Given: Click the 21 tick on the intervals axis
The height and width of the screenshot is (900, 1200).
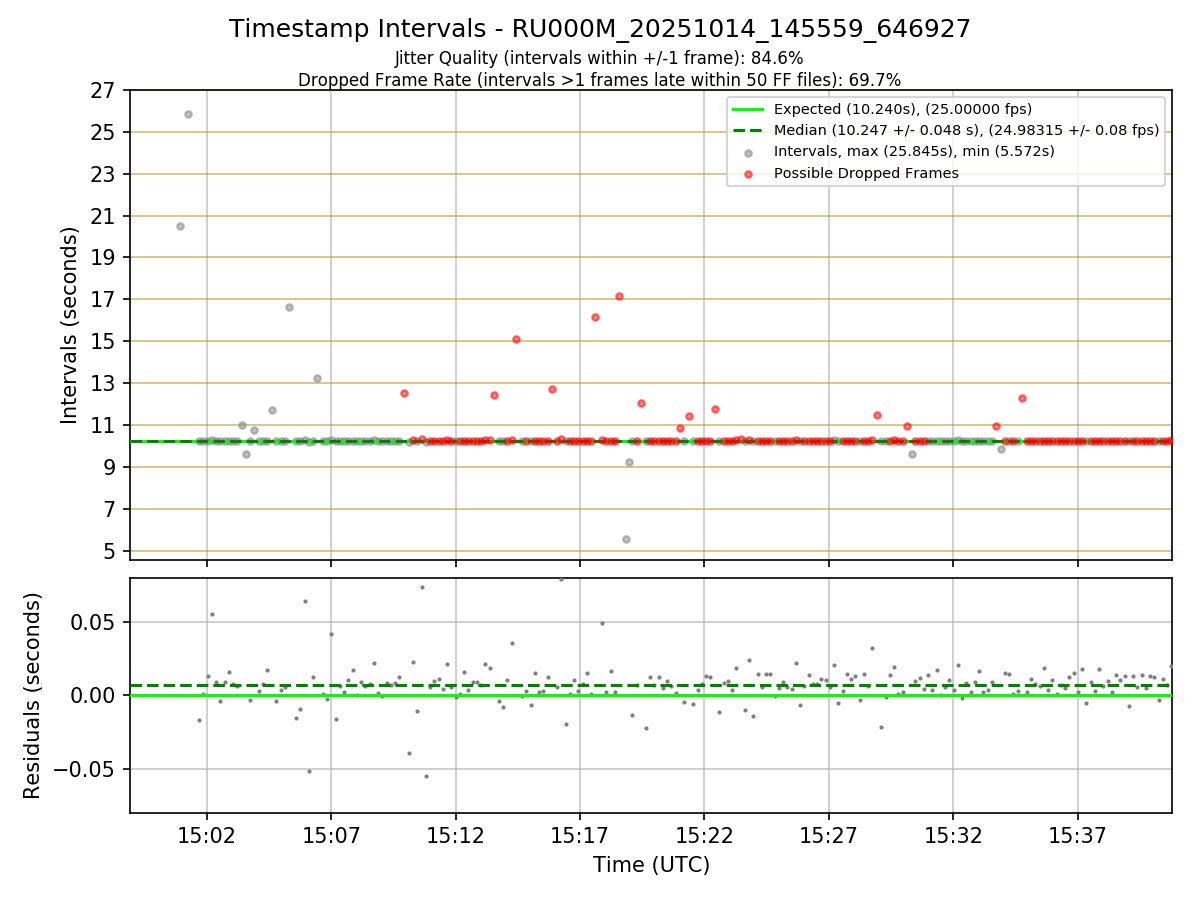Looking at the screenshot, I should pos(104,217).
